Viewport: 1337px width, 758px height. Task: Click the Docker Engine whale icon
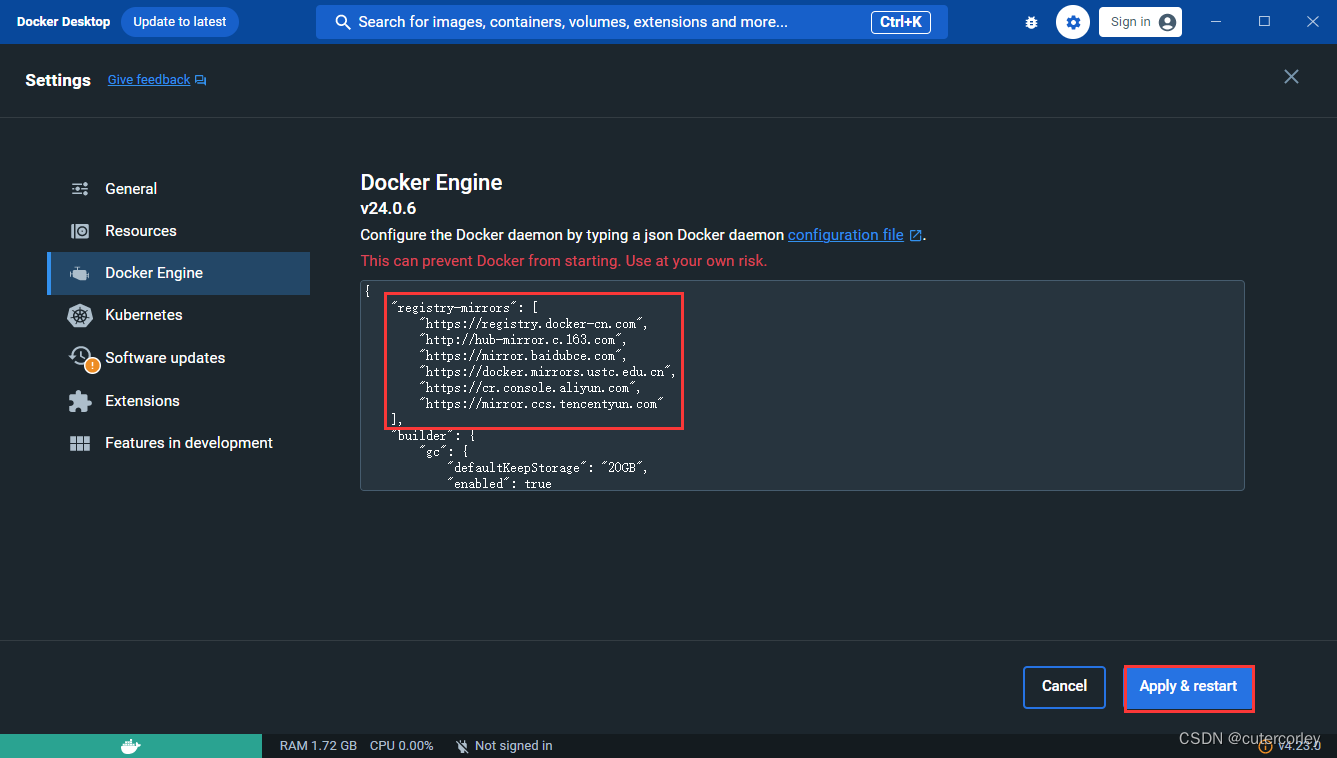[80, 273]
